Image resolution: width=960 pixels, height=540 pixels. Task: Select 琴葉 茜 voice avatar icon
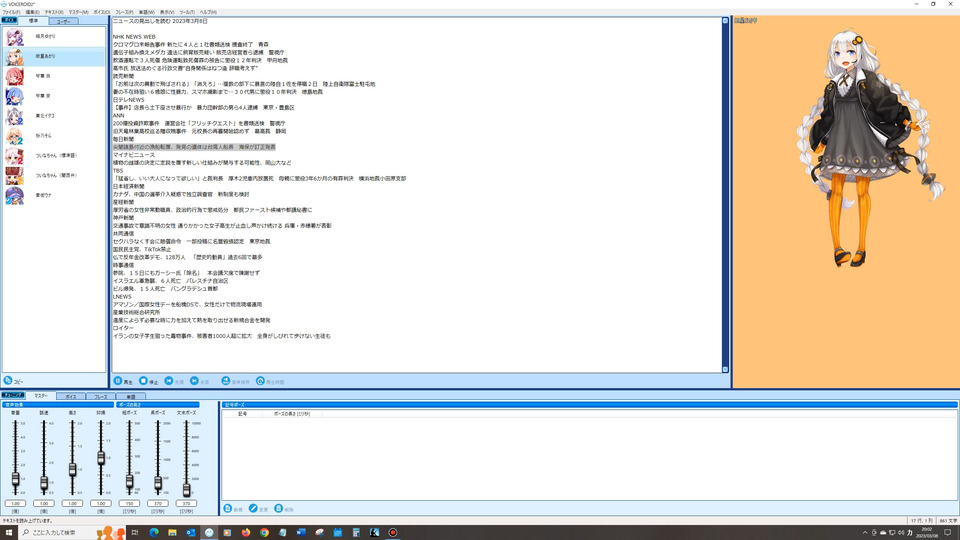[x=15, y=76]
